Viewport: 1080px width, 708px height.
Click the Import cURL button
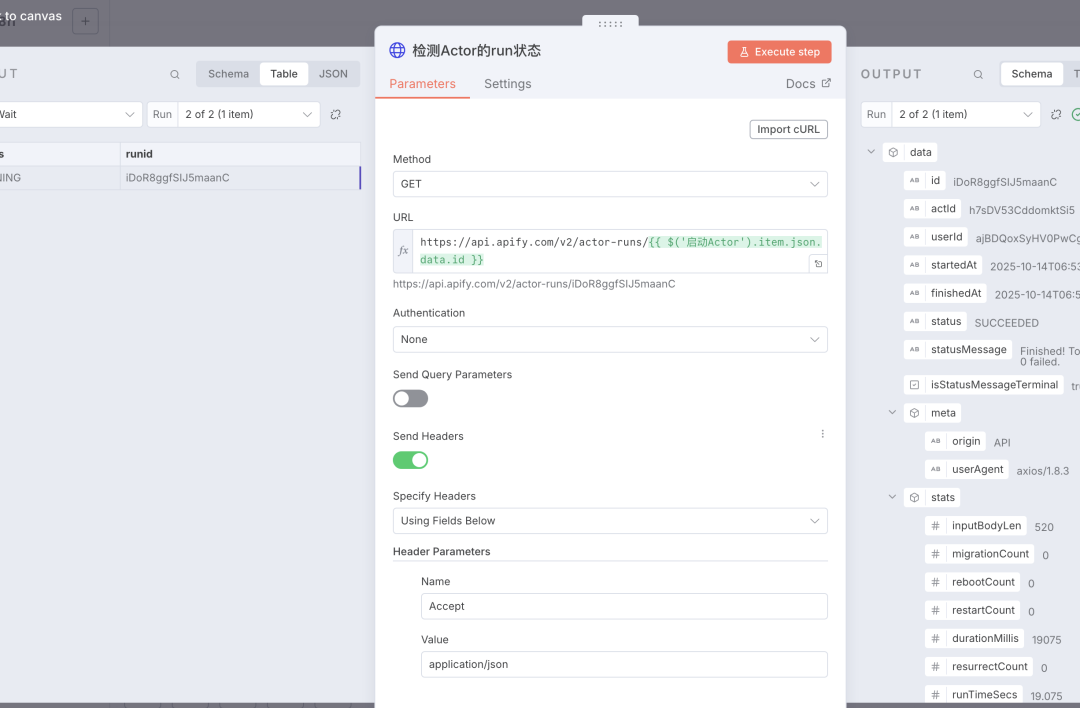click(x=788, y=129)
